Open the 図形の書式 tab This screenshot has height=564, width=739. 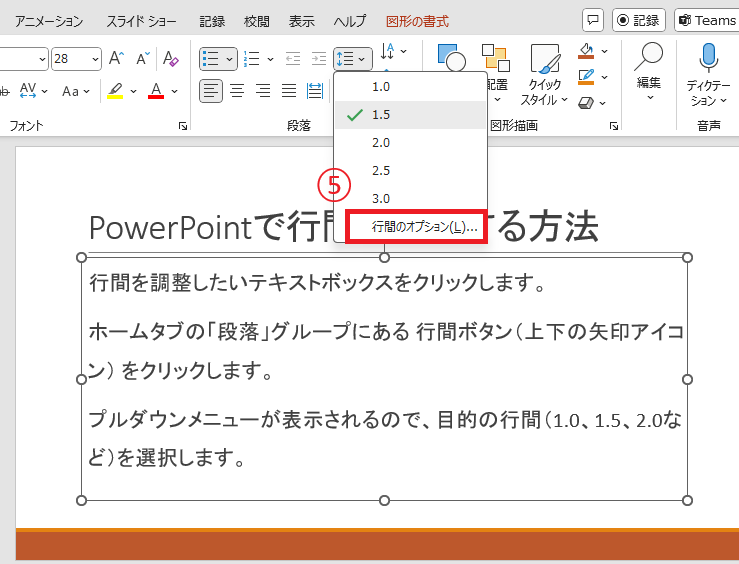click(417, 21)
